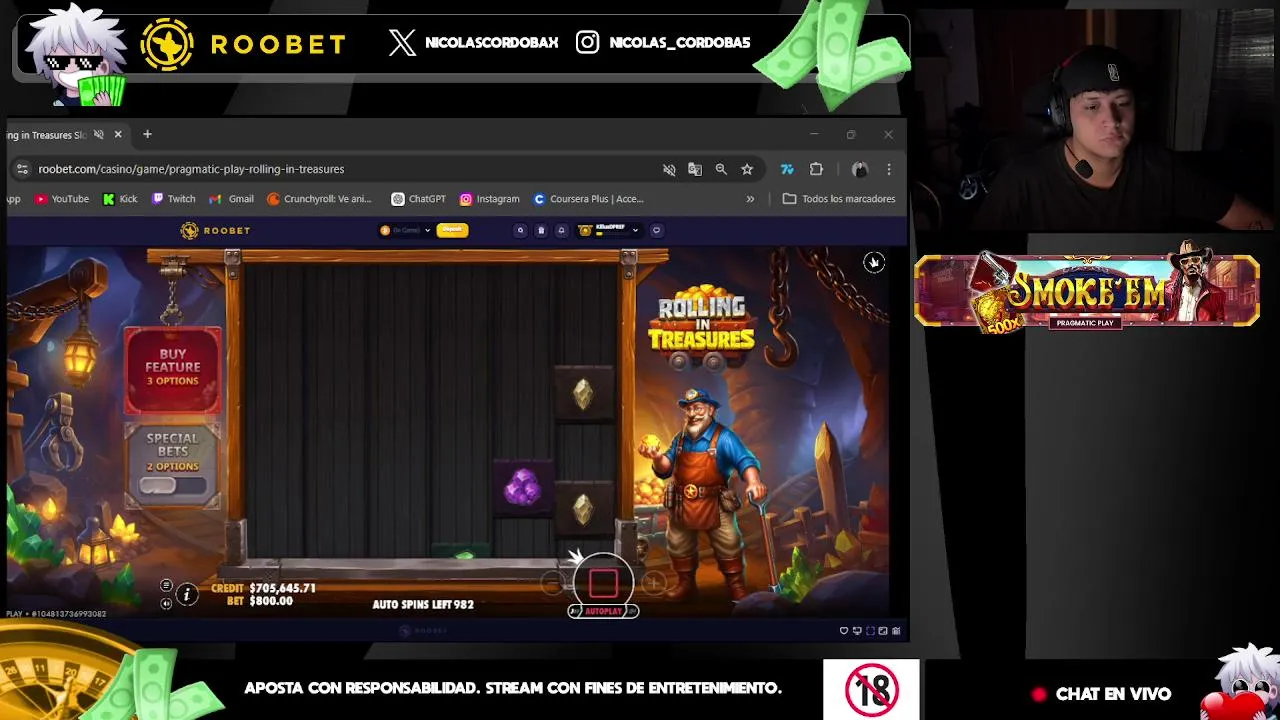The image size is (1280, 720).
Task: Open the Buy Feature options
Action: tap(173, 368)
